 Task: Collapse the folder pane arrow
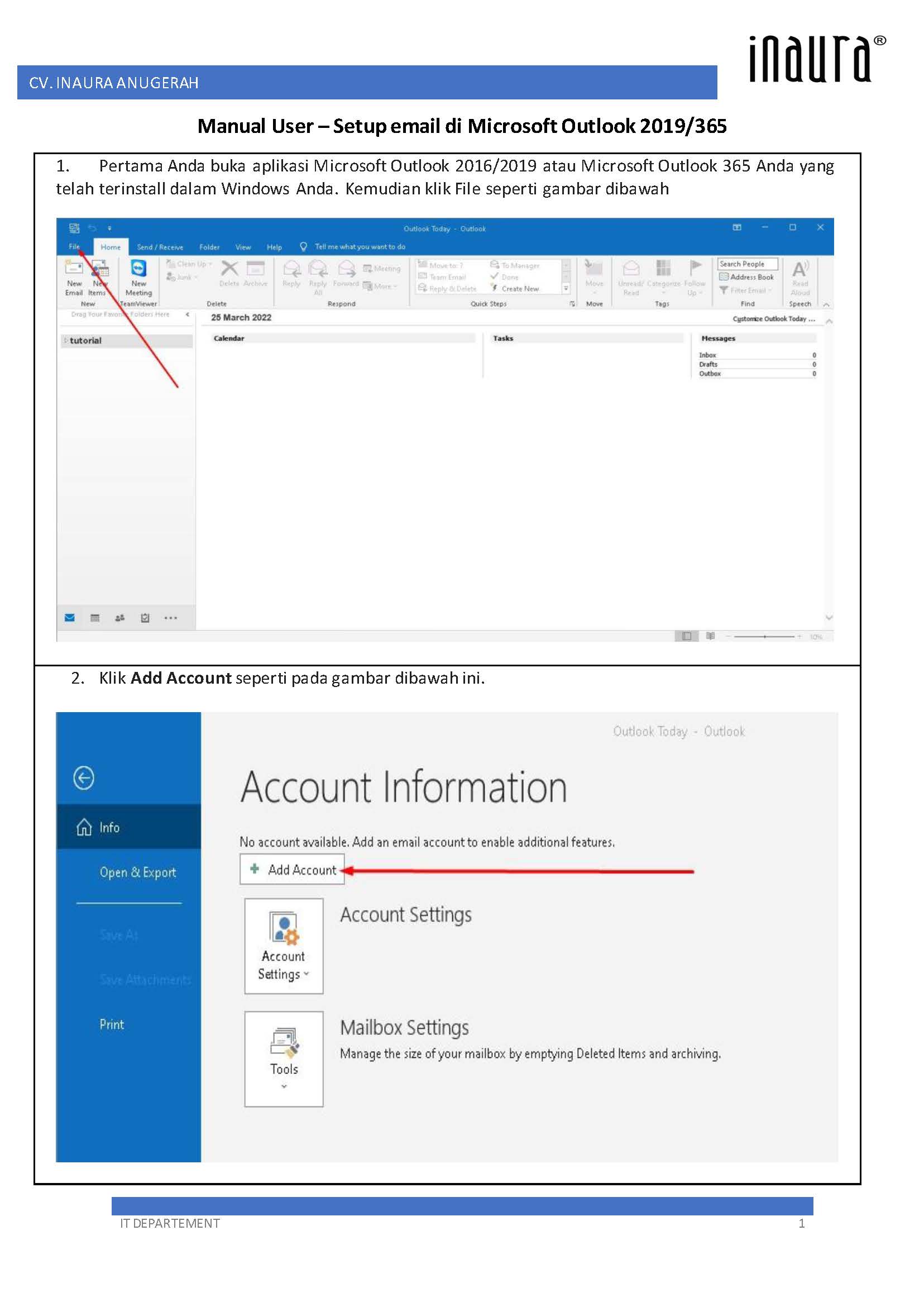tap(187, 314)
